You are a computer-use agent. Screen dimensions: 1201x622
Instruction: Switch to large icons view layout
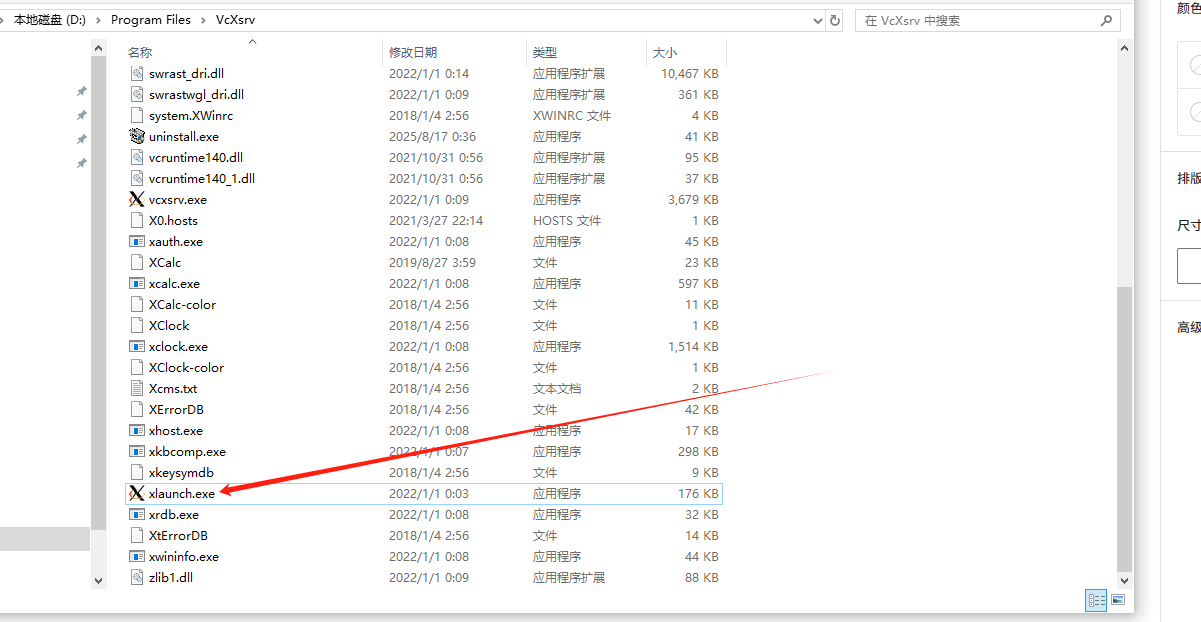click(1117, 600)
